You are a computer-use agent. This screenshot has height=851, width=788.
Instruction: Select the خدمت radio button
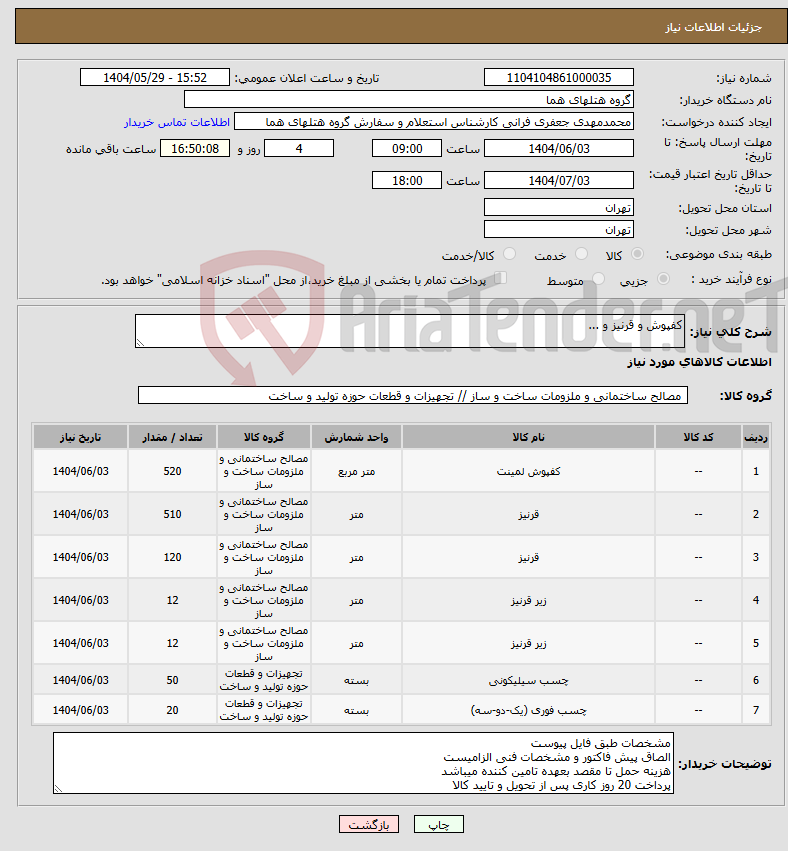pos(581,254)
